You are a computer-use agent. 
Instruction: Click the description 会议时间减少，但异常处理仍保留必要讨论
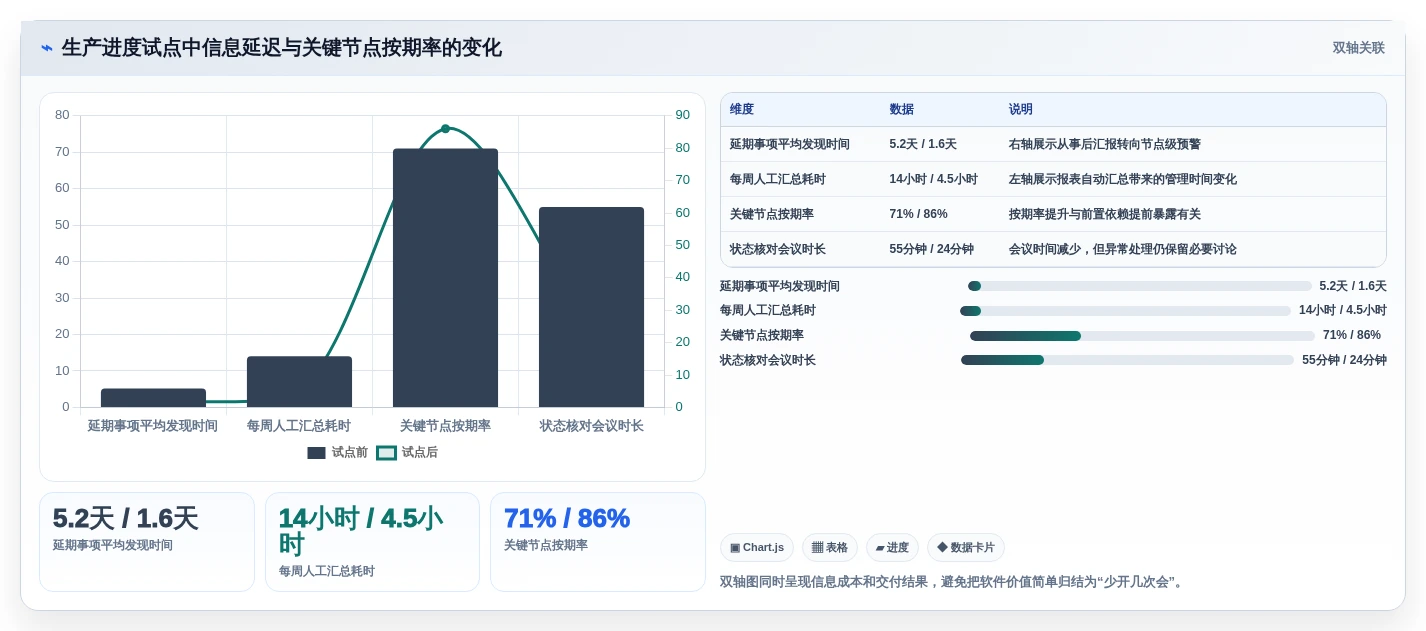tap(1123, 250)
